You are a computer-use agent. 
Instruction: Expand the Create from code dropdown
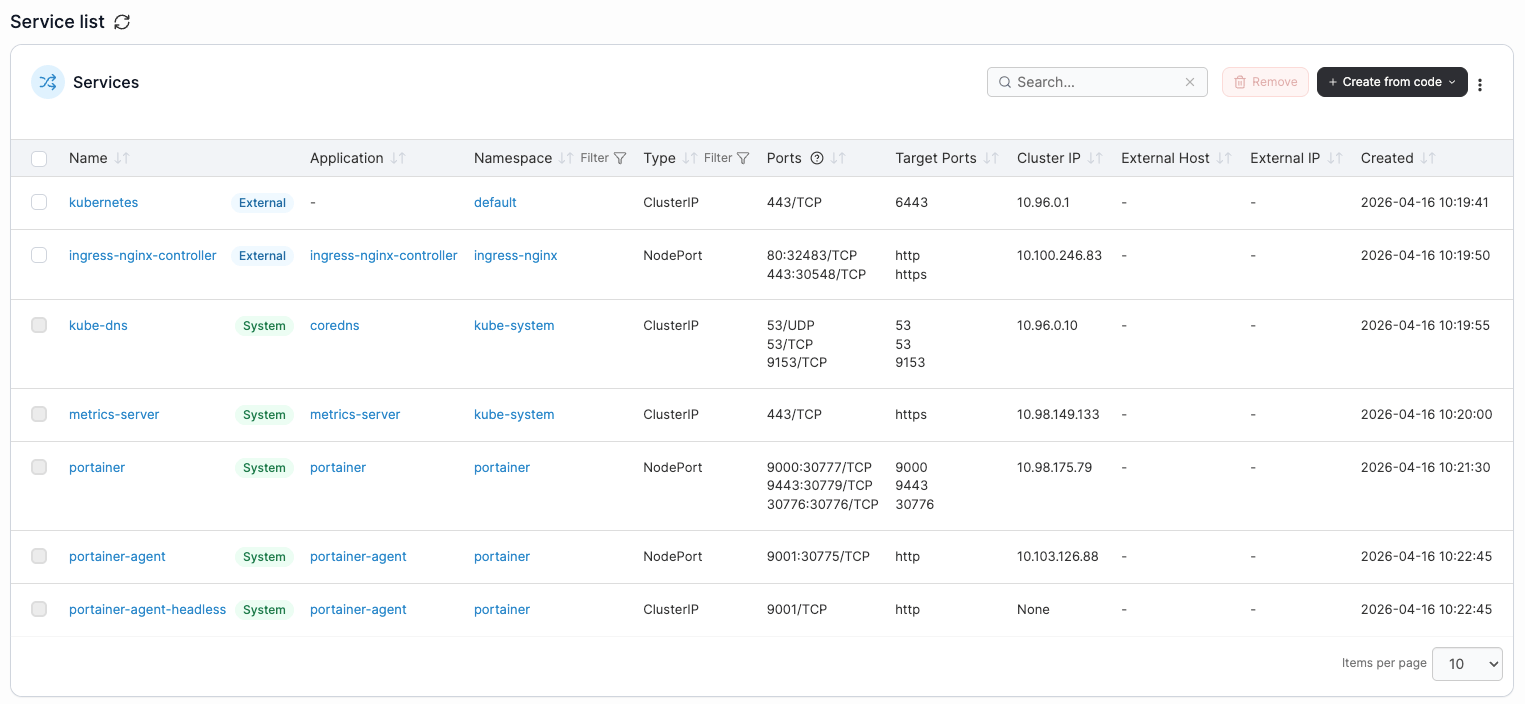(1392, 82)
